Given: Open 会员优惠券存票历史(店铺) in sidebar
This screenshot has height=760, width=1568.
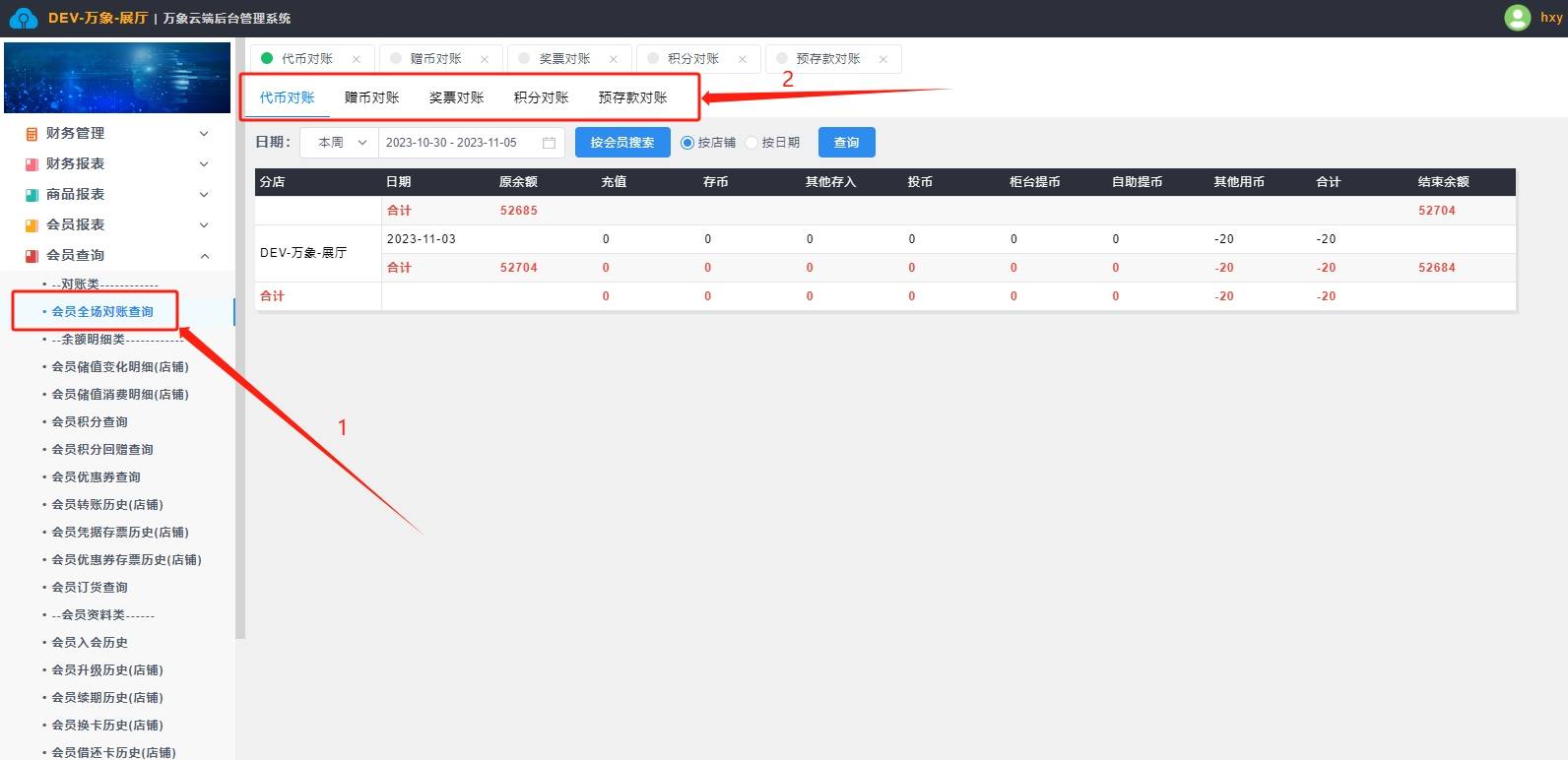Looking at the screenshot, I should [x=126, y=560].
